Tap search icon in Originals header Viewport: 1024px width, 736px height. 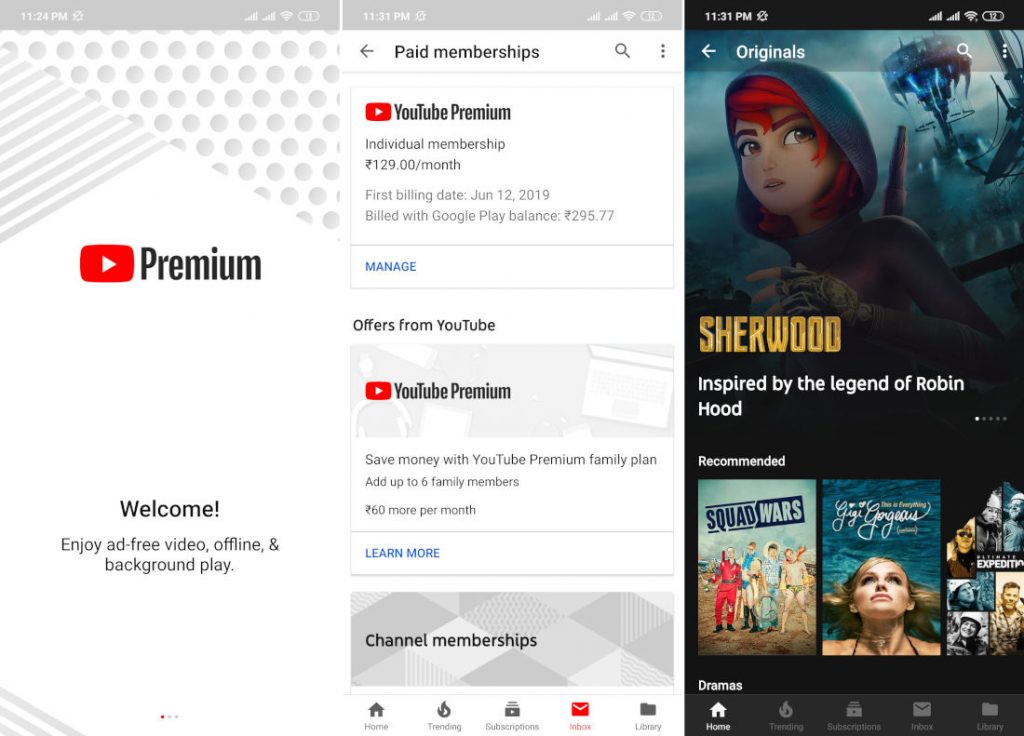(x=964, y=50)
